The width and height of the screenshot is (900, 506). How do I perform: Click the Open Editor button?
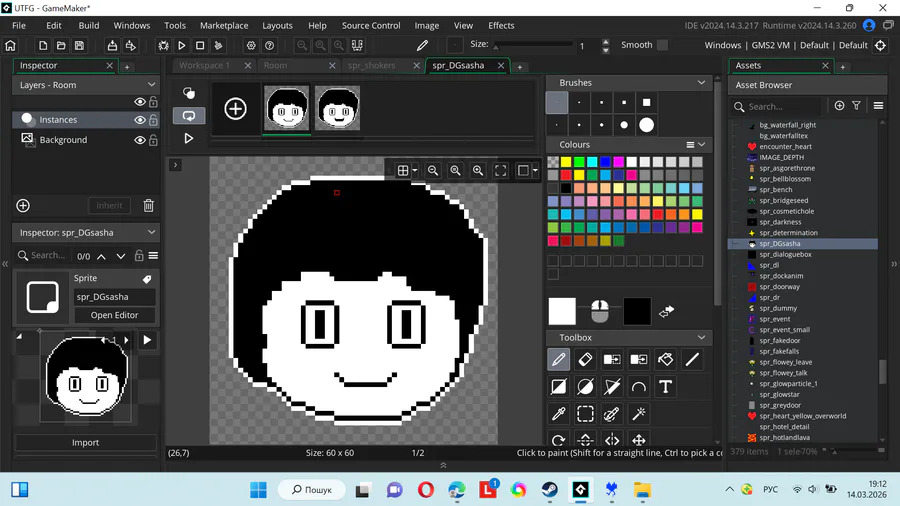coord(114,315)
